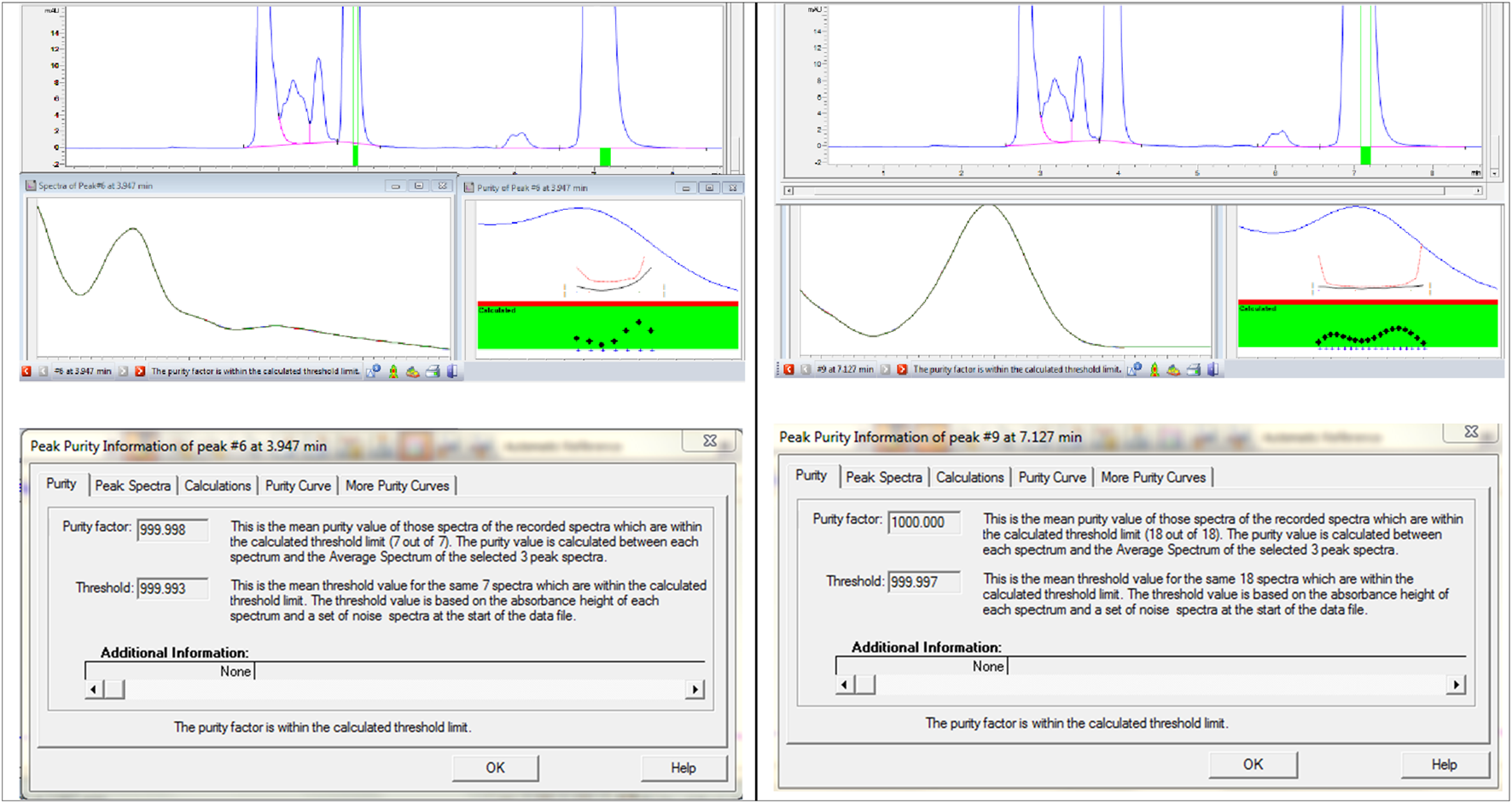The width and height of the screenshot is (1512, 803).
Task: Close the Peak Purity Information dialog for peak #9
Action: [x=1471, y=432]
